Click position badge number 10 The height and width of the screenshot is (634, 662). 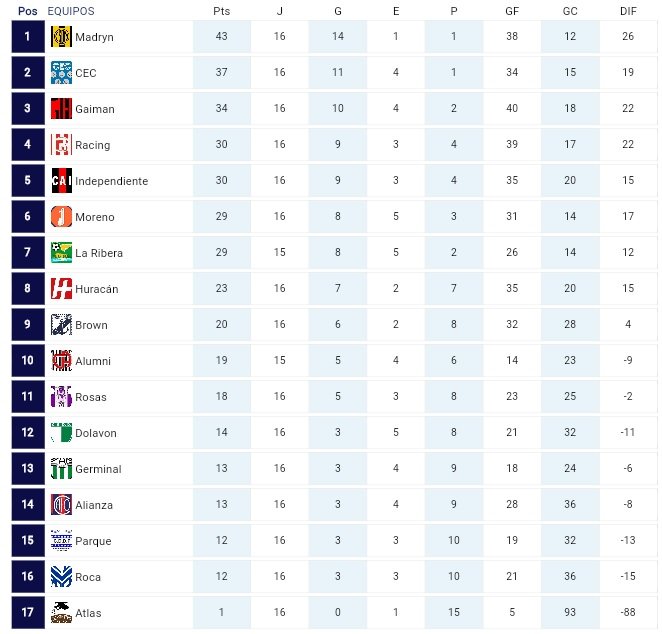point(28,360)
